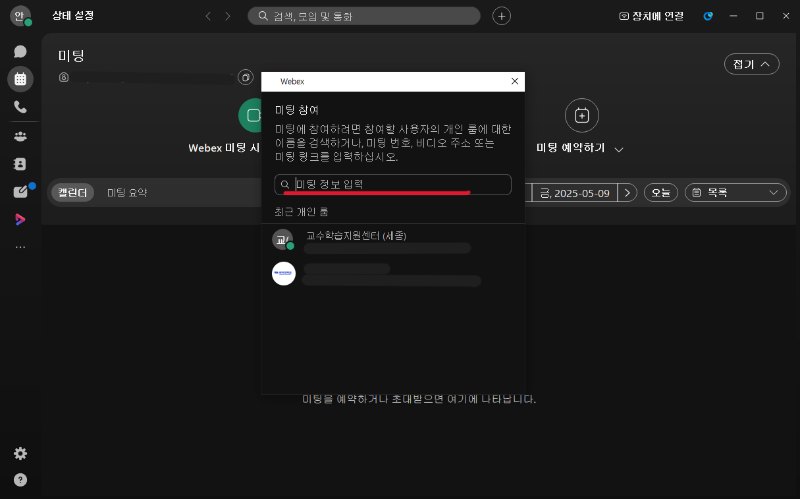Image resolution: width=800 pixels, height=499 pixels.
Task: Select 교수학습지원센터 (세종) personal room
Action: point(393,241)
